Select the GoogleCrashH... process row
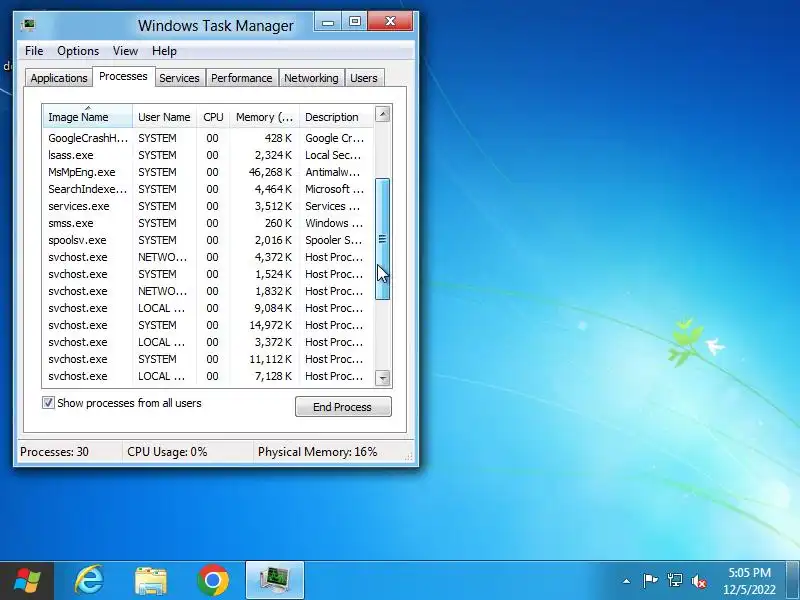 [209, 138]
